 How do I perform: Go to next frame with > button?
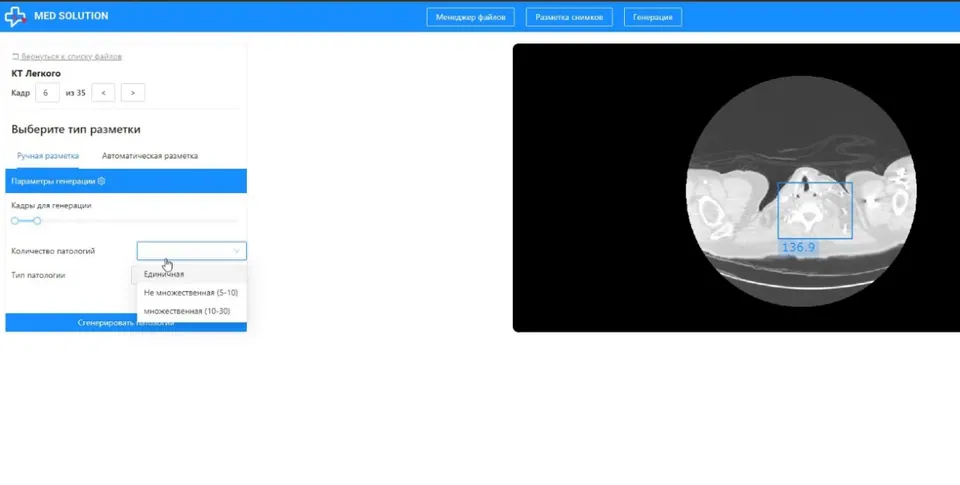[x=133, y=93]
